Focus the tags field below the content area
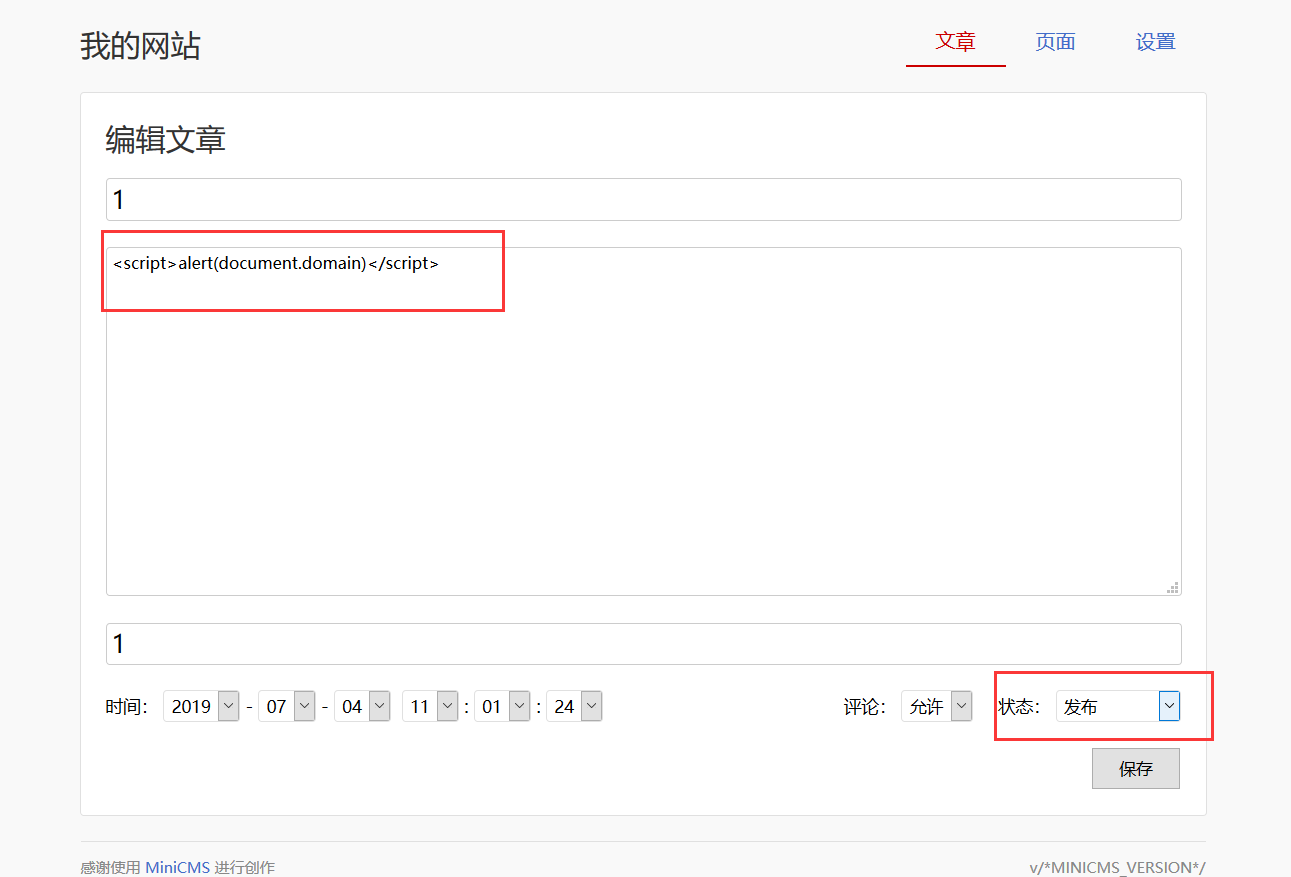This screenshot has height=877, width=1291. tap(643, 643)
